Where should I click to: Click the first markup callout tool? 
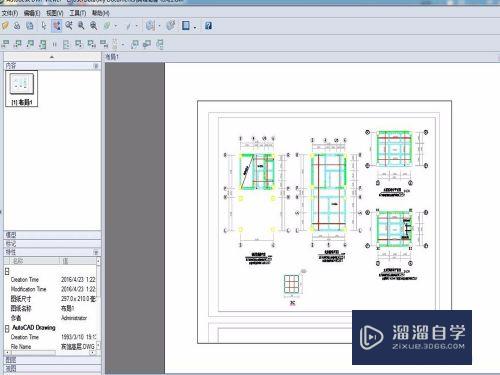coord(6,44)
